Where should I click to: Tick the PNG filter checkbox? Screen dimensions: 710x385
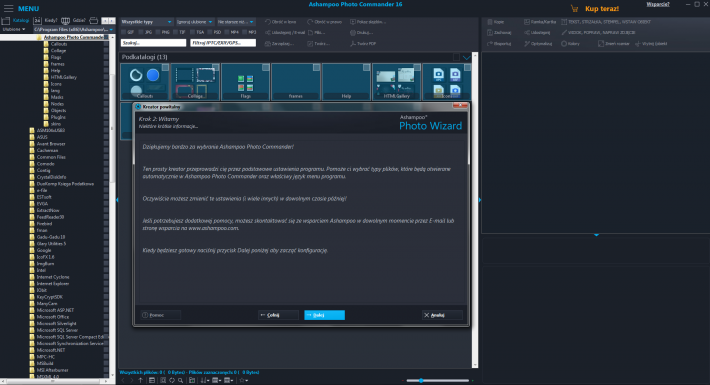[x=158, y=32]
